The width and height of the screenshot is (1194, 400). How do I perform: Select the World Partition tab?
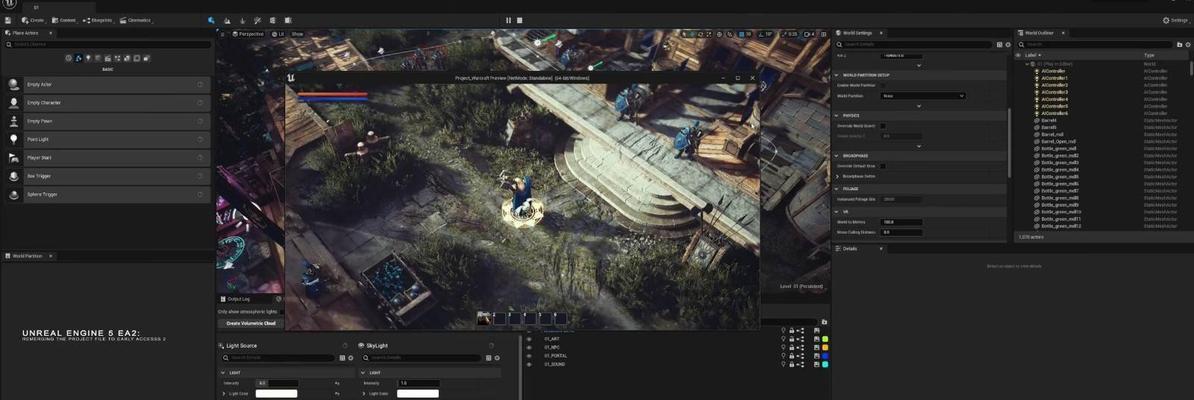27,256
